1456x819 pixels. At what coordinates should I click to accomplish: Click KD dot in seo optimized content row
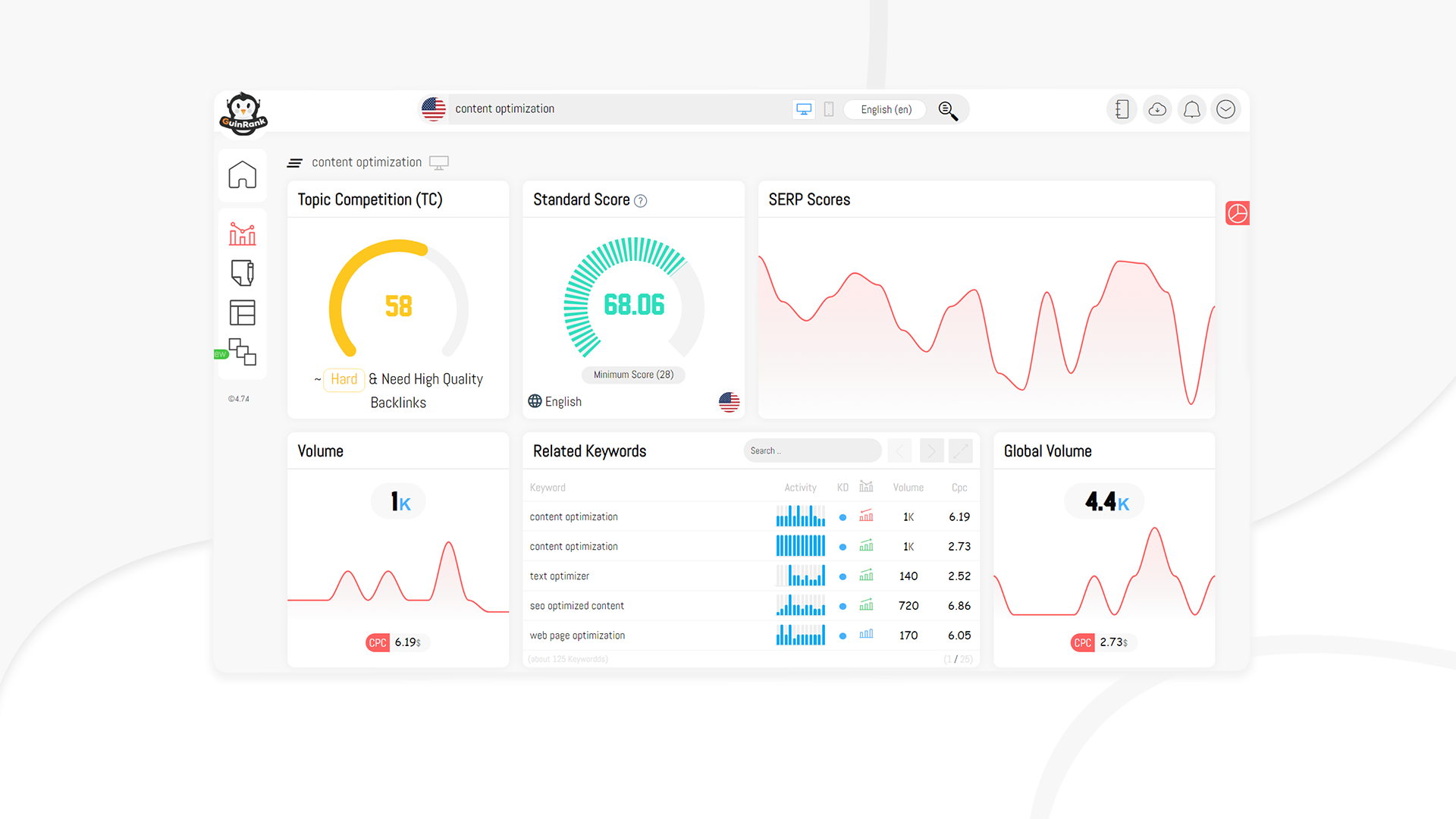[843, 606]
